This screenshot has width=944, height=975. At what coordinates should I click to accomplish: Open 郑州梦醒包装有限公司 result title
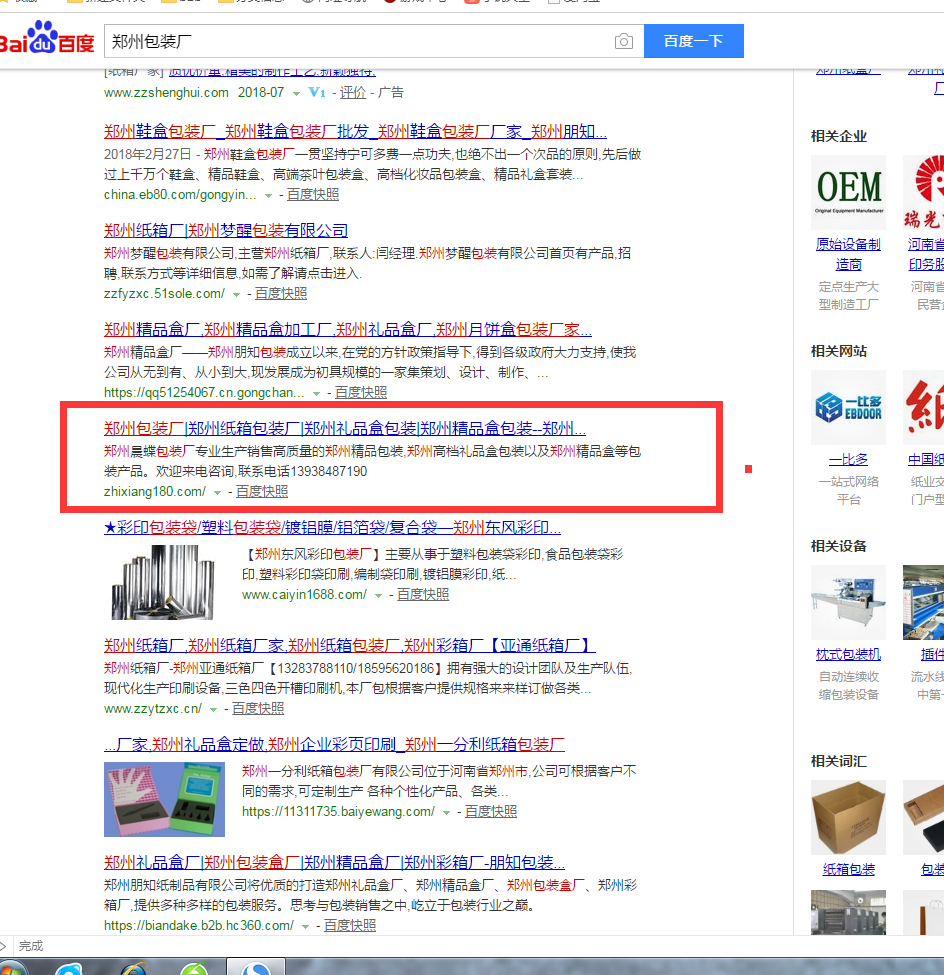click(x=226, y=231)
